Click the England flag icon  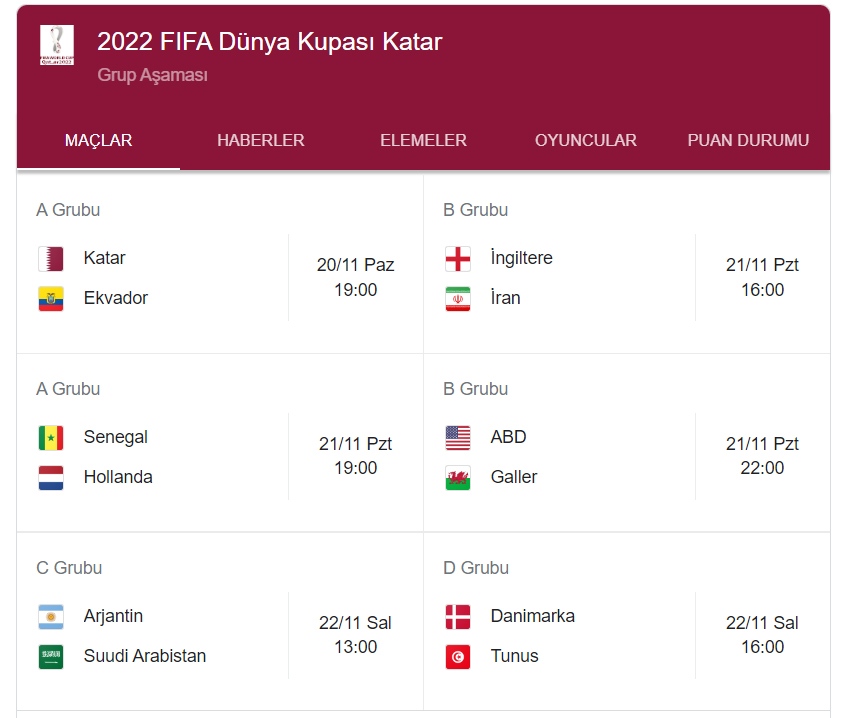click(458, 259)
